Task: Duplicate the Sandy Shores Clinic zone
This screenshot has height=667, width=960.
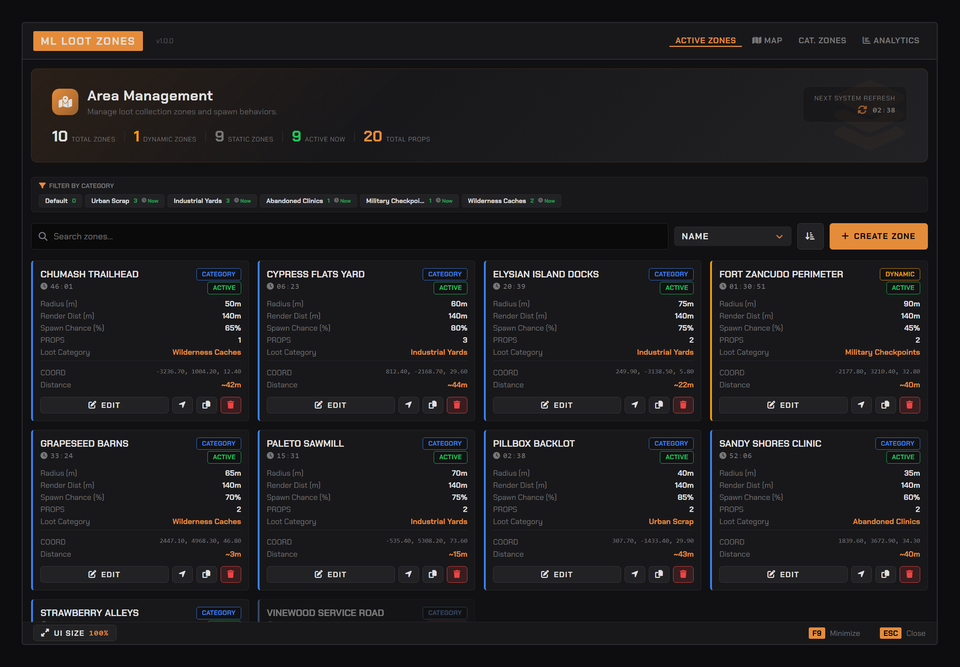Action: pos(885,574)
